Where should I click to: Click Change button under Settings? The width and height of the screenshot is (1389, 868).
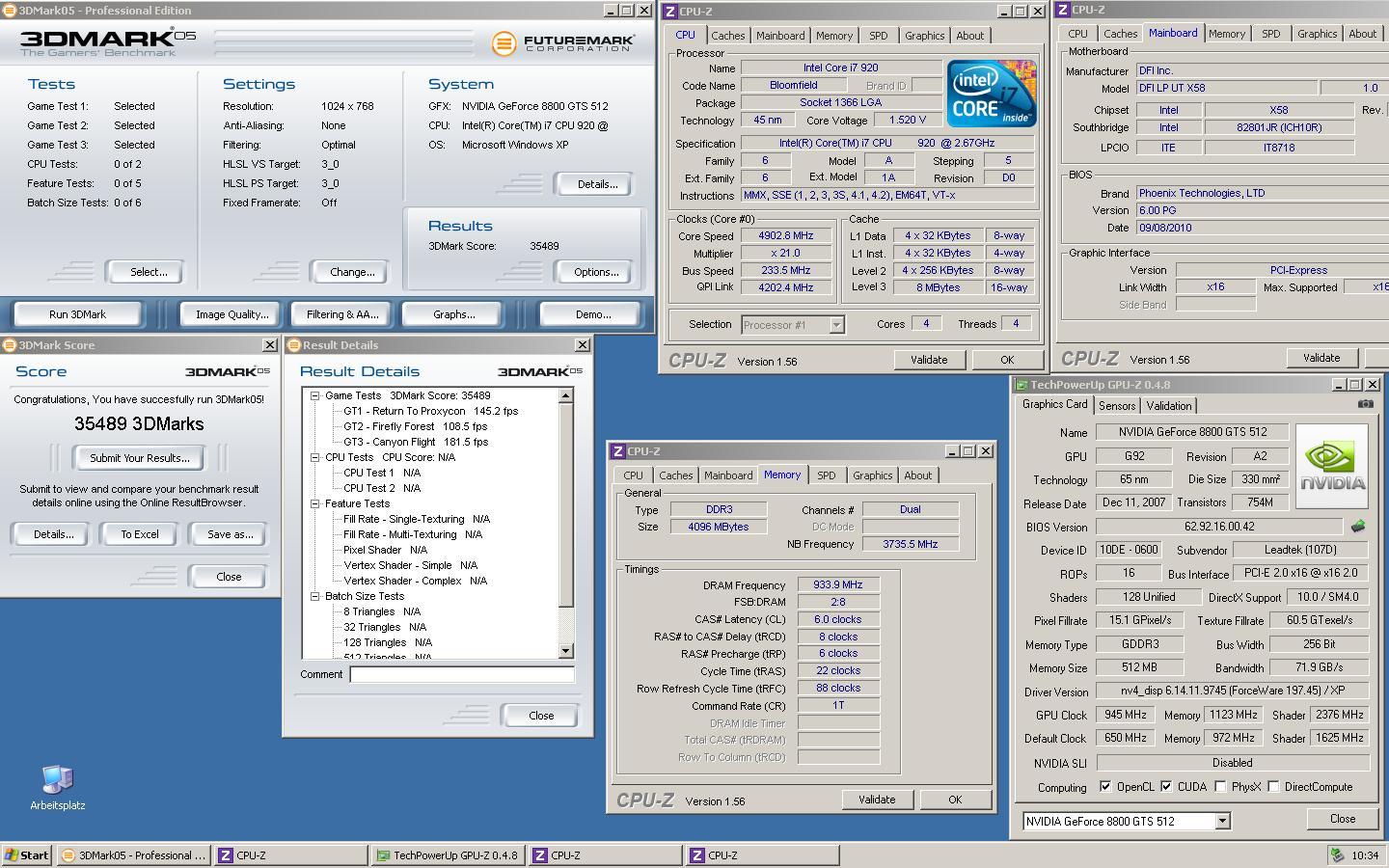click(352, 272)
